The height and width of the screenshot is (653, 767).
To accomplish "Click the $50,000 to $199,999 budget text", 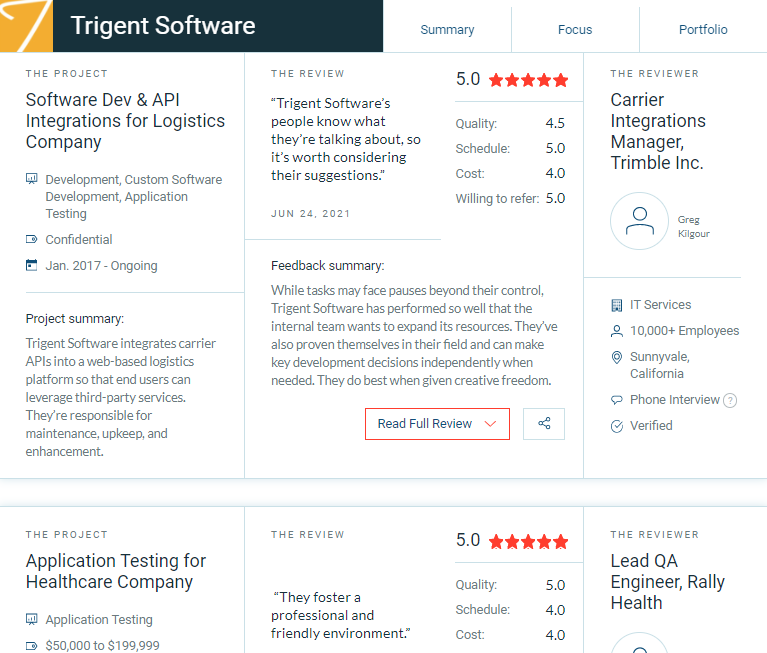I will pos(102,646).
